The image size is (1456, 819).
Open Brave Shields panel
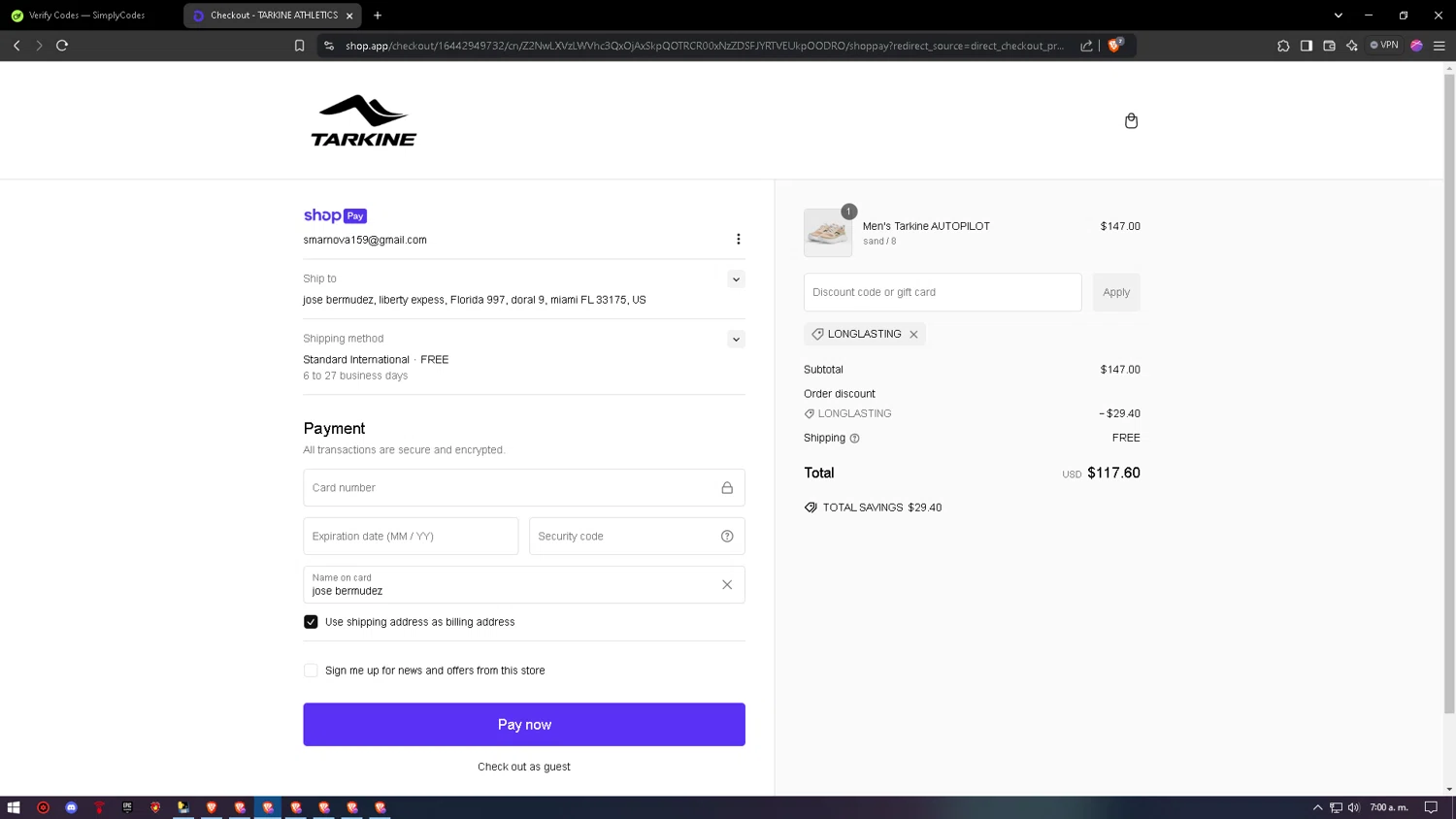pyautogui.click(x=1114, y=45)
